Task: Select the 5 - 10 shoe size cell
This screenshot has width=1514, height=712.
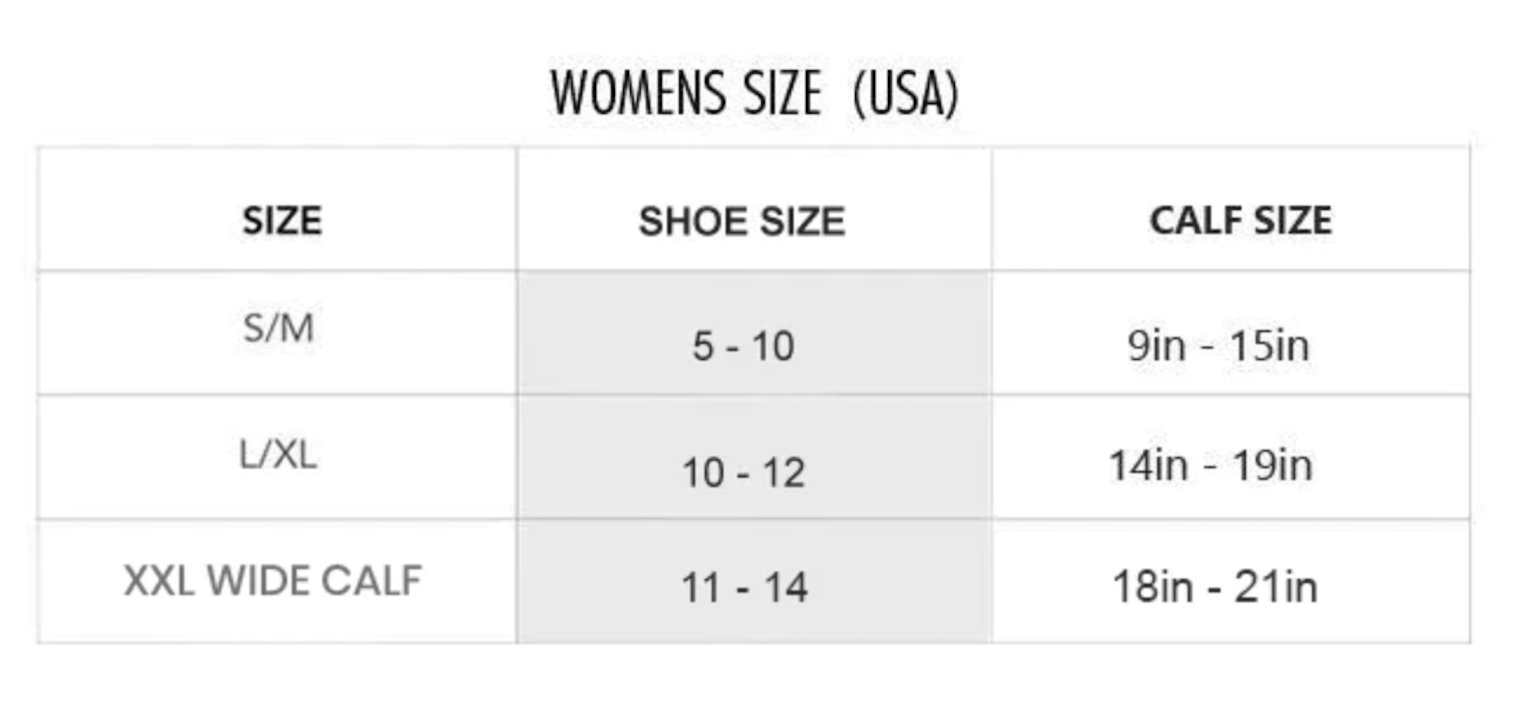Action: [743, 347]
